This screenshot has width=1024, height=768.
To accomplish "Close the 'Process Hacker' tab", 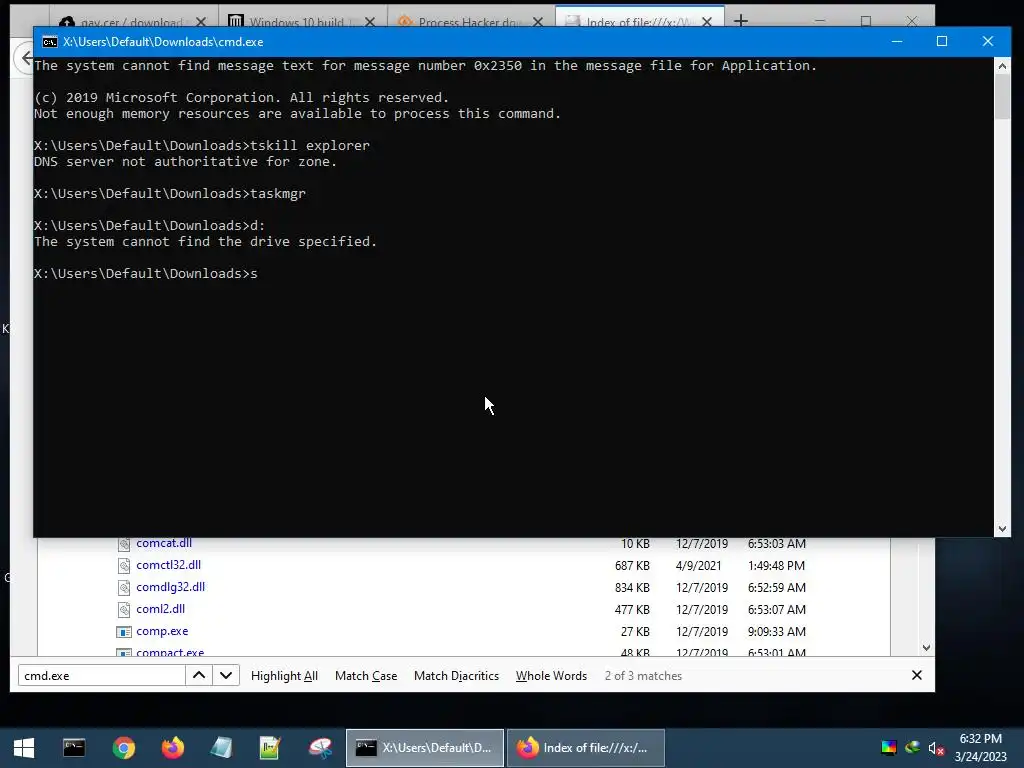I will coord(537,22).
